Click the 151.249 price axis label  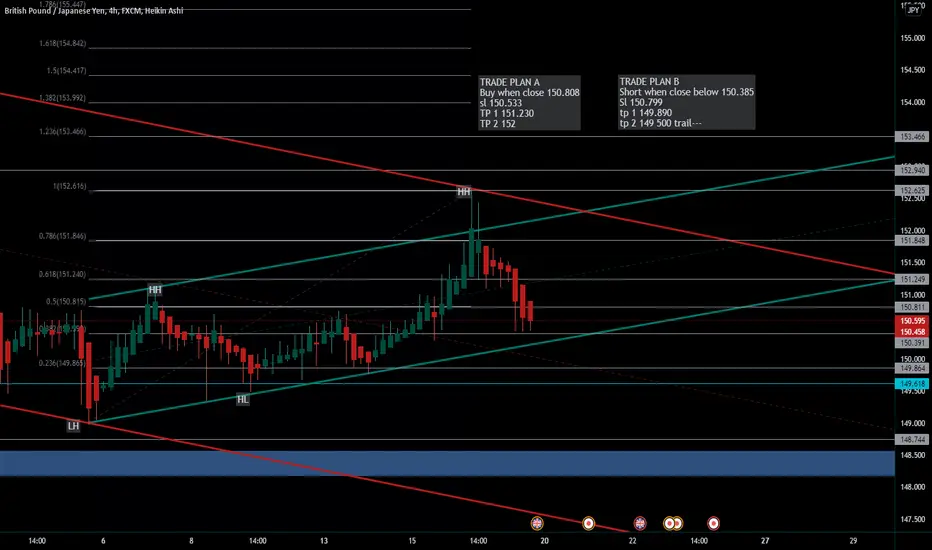tap(912, 279)
